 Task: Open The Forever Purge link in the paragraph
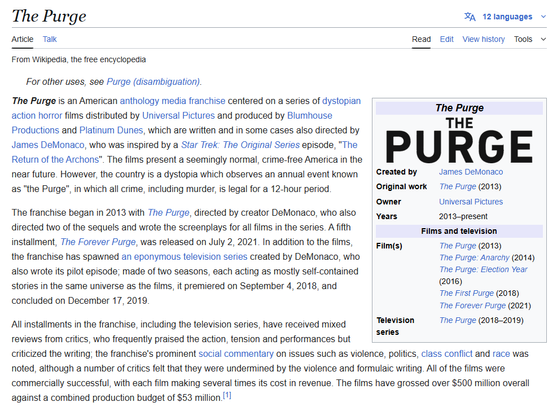tap(98, 242)
